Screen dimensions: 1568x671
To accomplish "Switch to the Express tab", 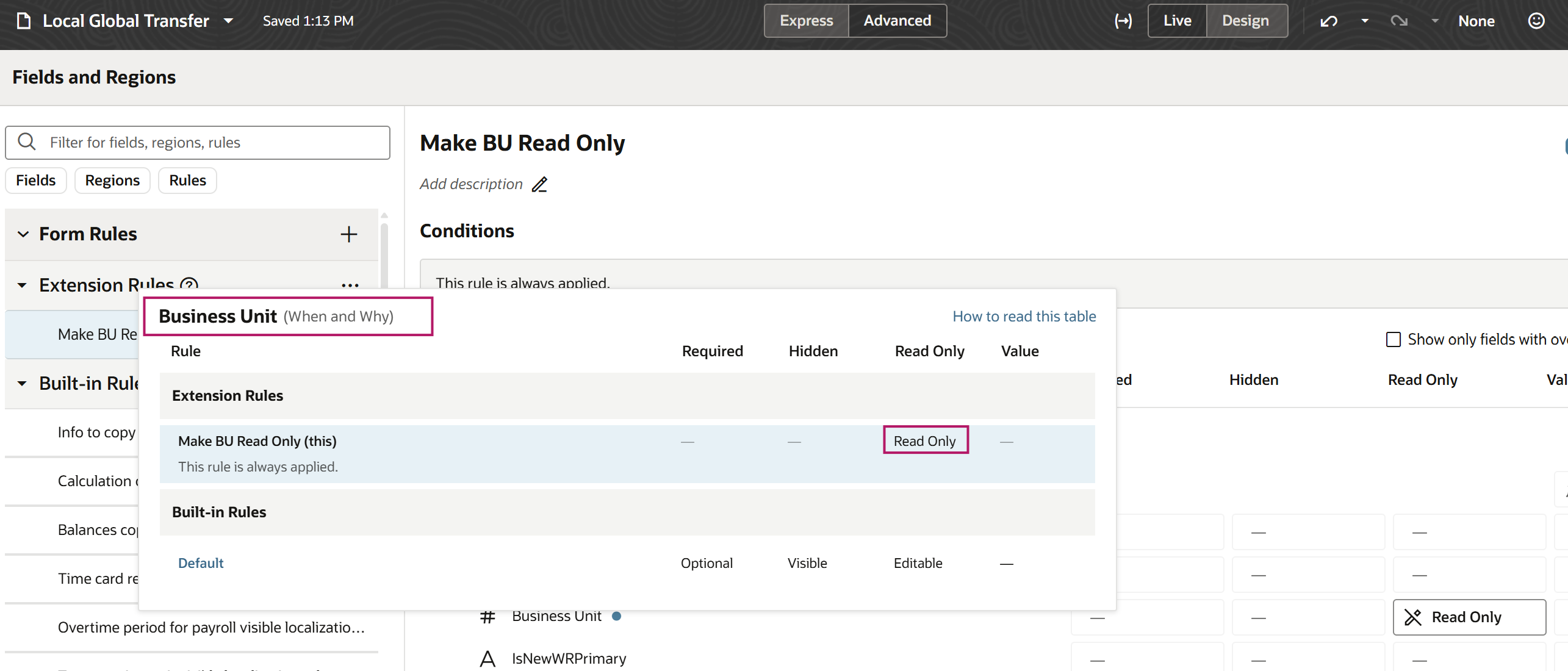I will coord(806,20).
